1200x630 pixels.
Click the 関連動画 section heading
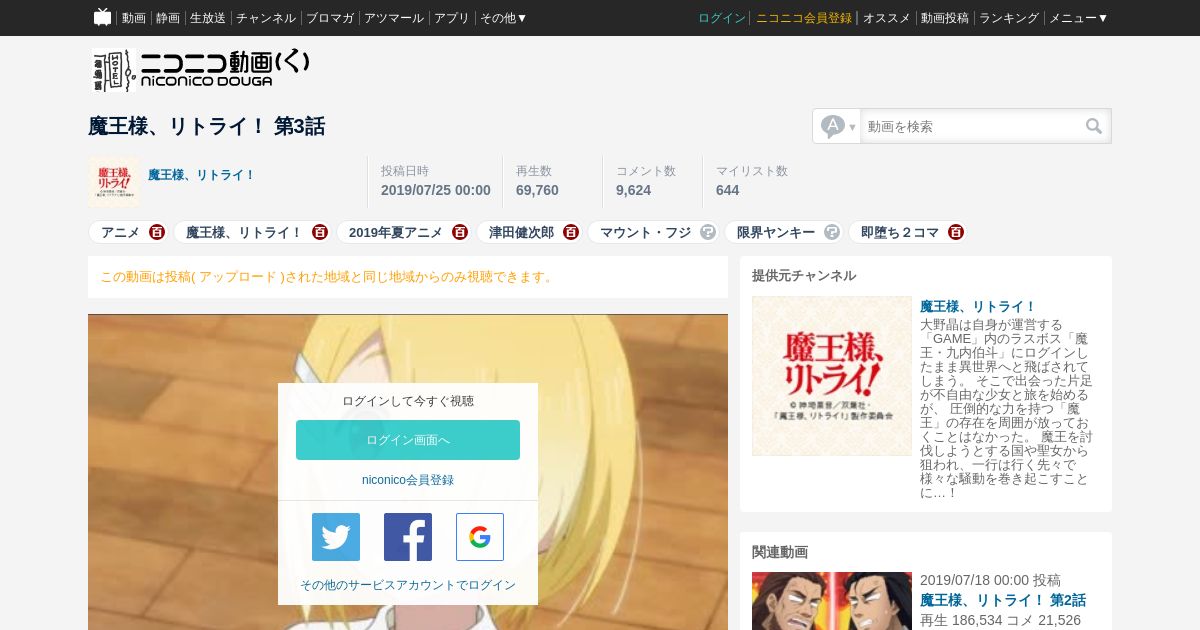780,552
